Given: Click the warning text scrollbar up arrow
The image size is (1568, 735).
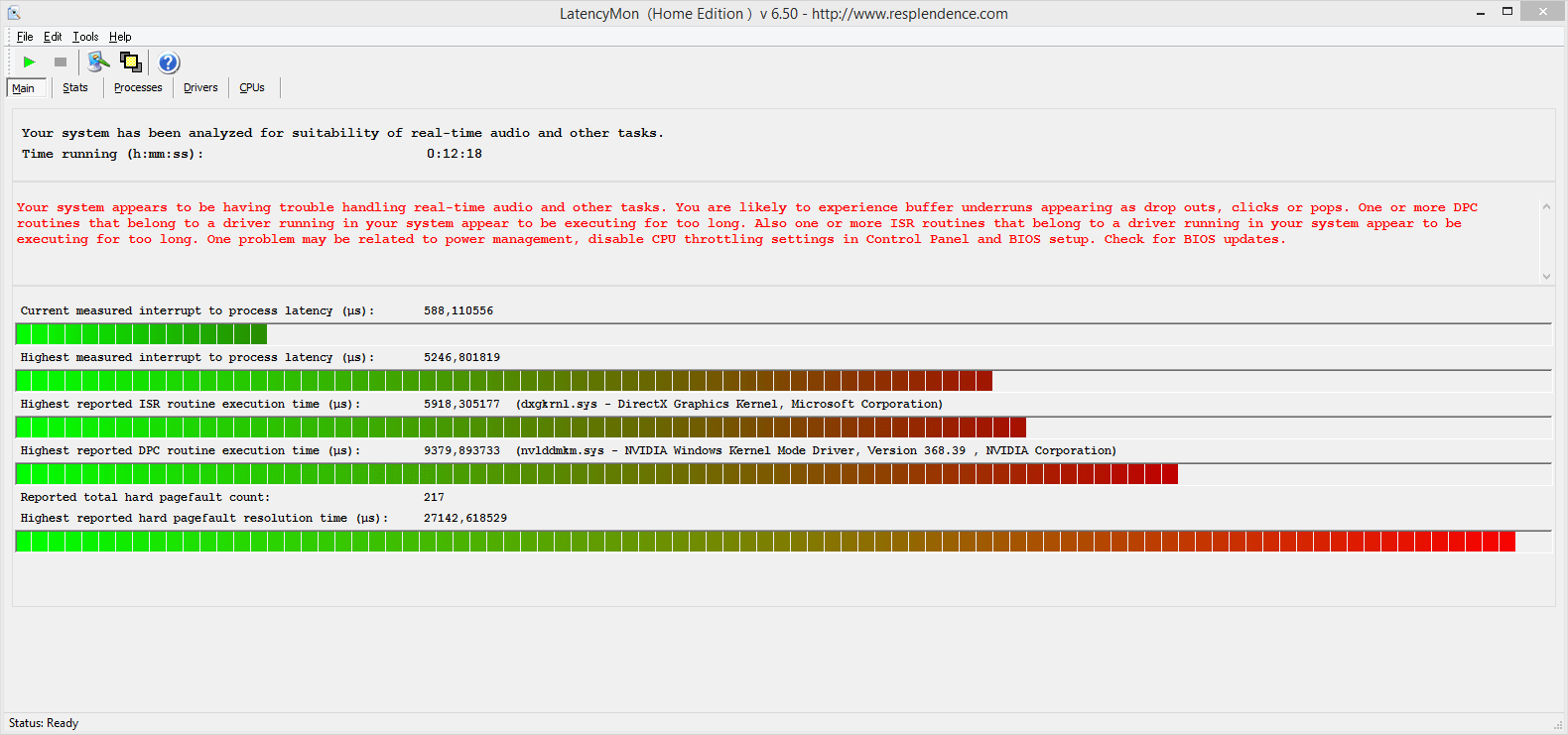Looking at the screenshot, I should (x=1546, y=206).
